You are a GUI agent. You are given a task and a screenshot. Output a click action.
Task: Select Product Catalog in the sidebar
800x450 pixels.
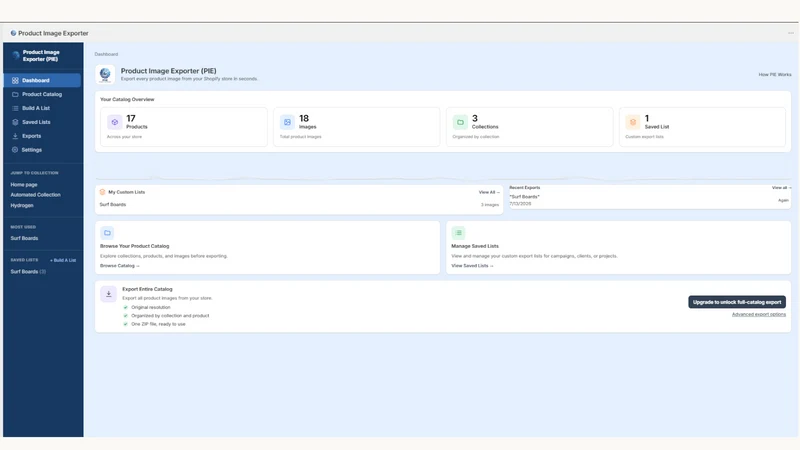point(42,94)
